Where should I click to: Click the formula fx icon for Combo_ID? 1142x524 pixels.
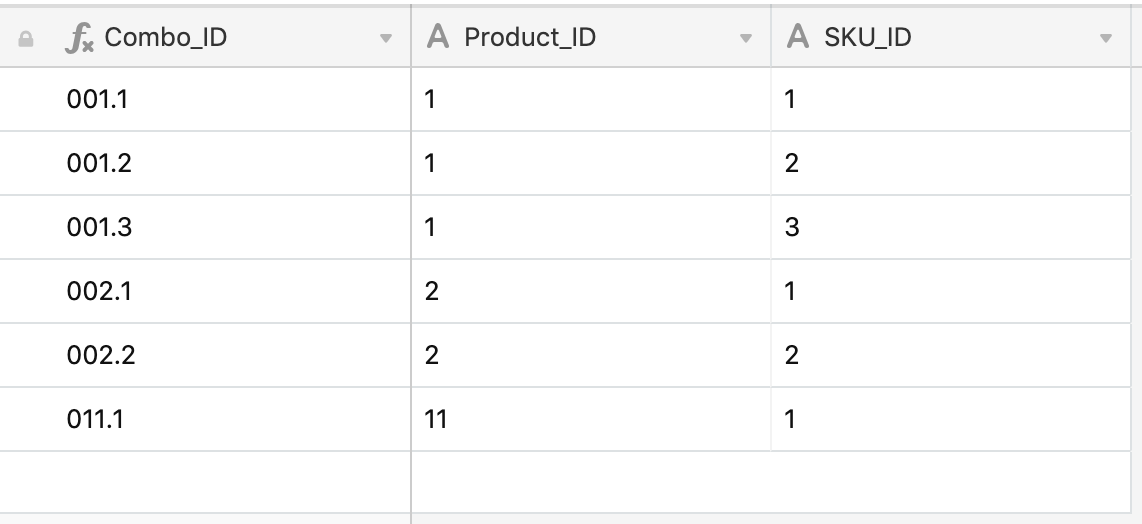coord(79,38)
